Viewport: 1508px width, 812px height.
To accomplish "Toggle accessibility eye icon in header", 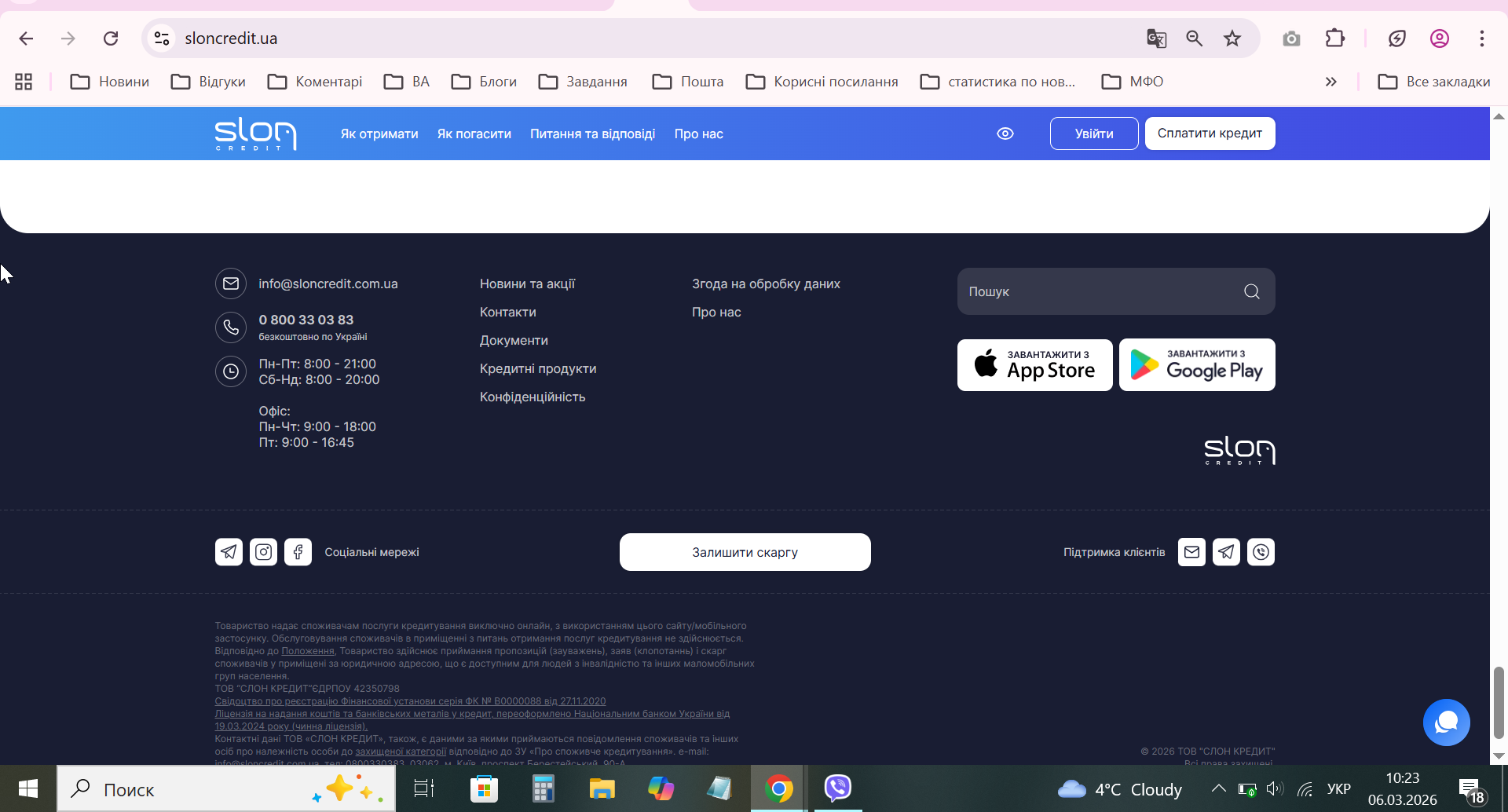I will (1005, 134).
